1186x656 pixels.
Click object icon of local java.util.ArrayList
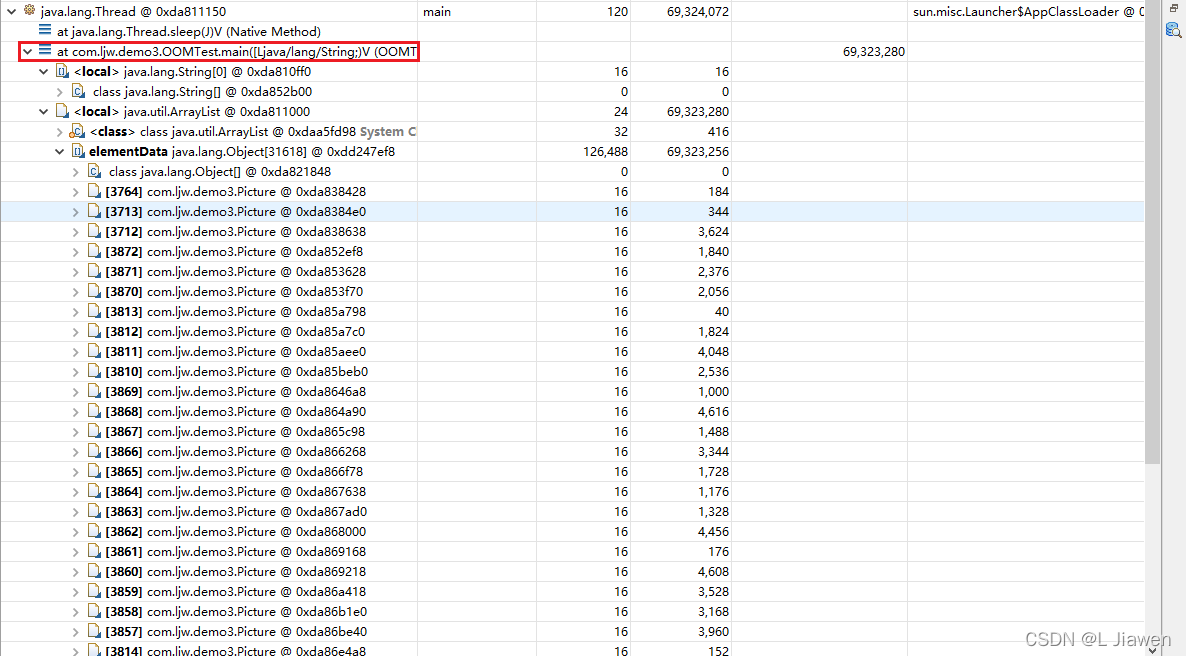pyautogui.click(x=62, y=111)
